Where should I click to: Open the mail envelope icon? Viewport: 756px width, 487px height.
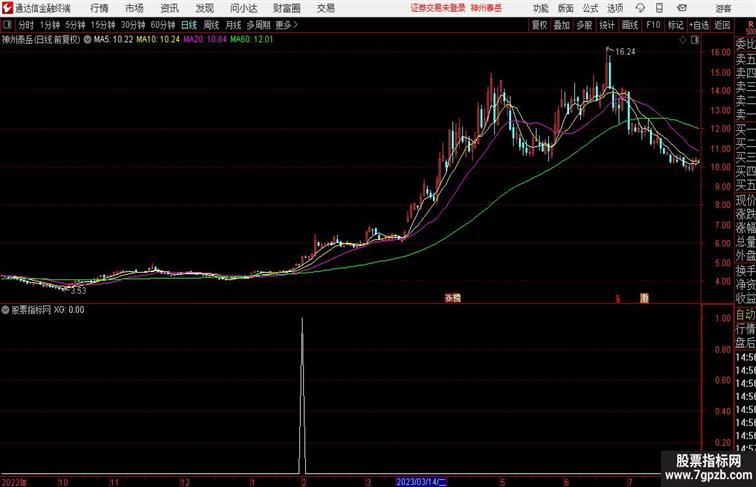tap(682, 8)
